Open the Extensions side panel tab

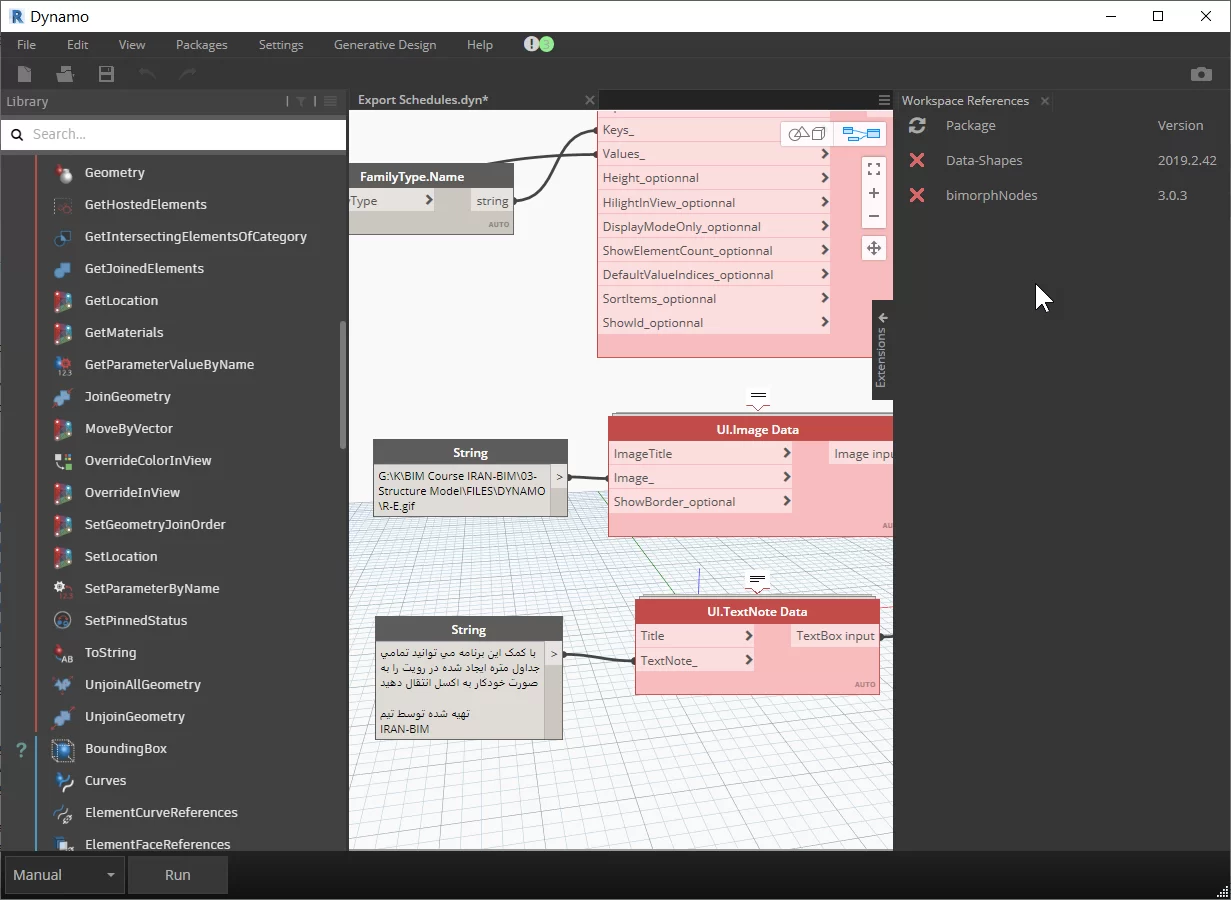point(881,350)
